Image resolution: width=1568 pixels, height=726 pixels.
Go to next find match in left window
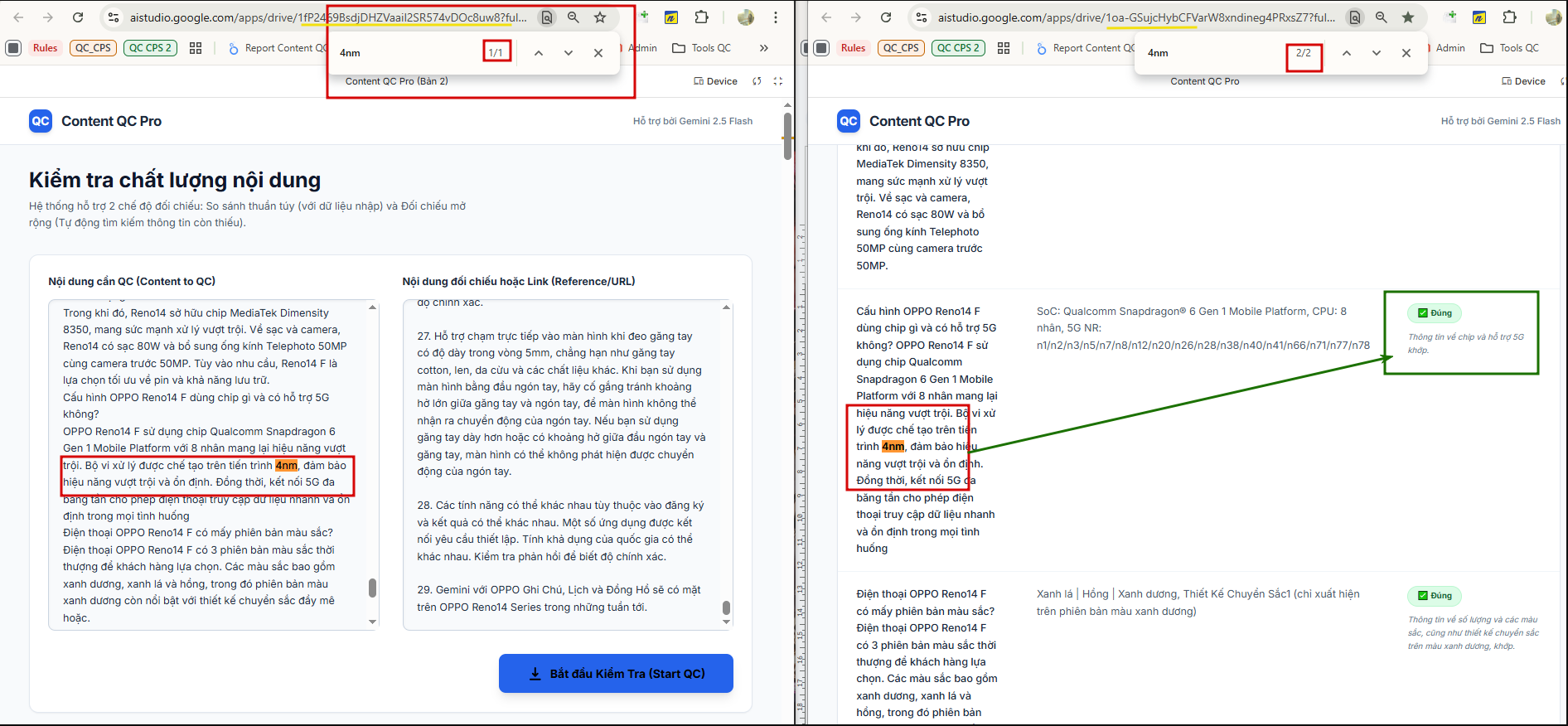click(569, 53)
